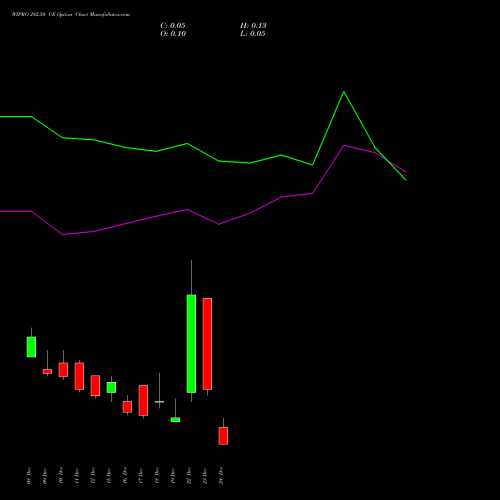
Task: Select the open value 'O: 0.10'
Action: coord(173,34)
